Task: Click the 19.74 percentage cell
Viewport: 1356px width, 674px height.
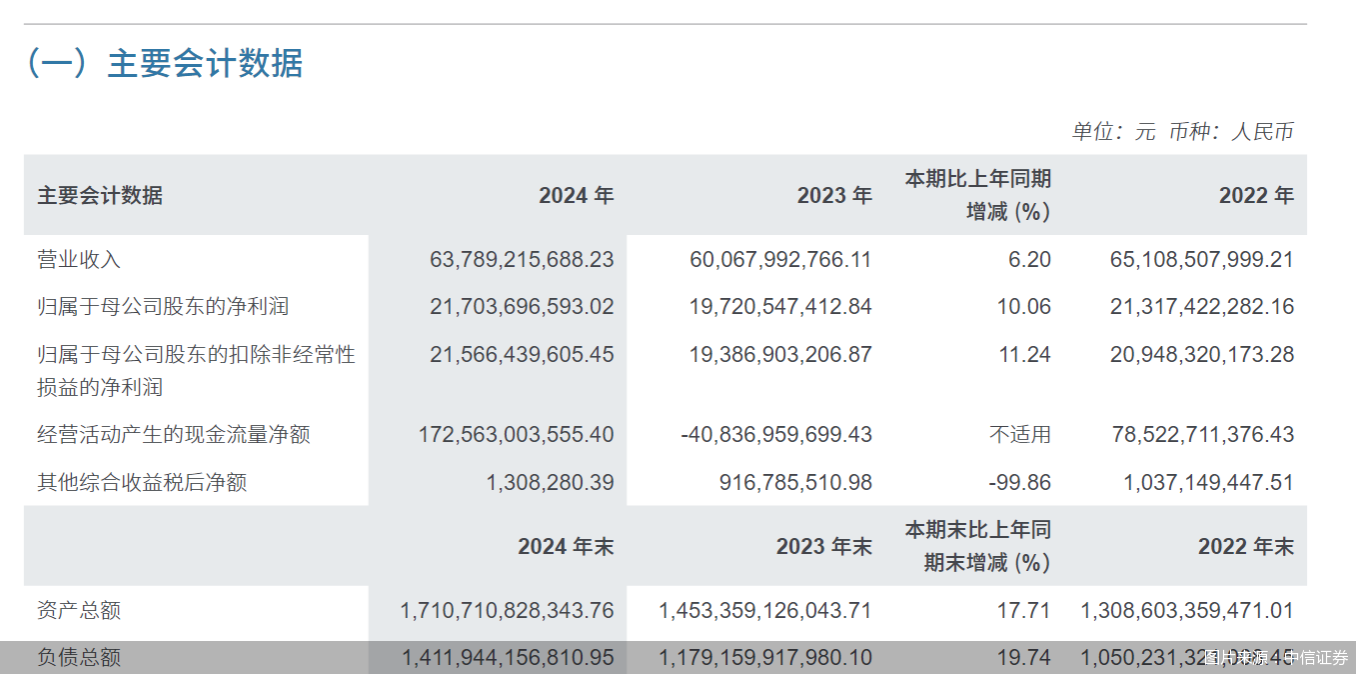Action: [x=1024, y=657]
